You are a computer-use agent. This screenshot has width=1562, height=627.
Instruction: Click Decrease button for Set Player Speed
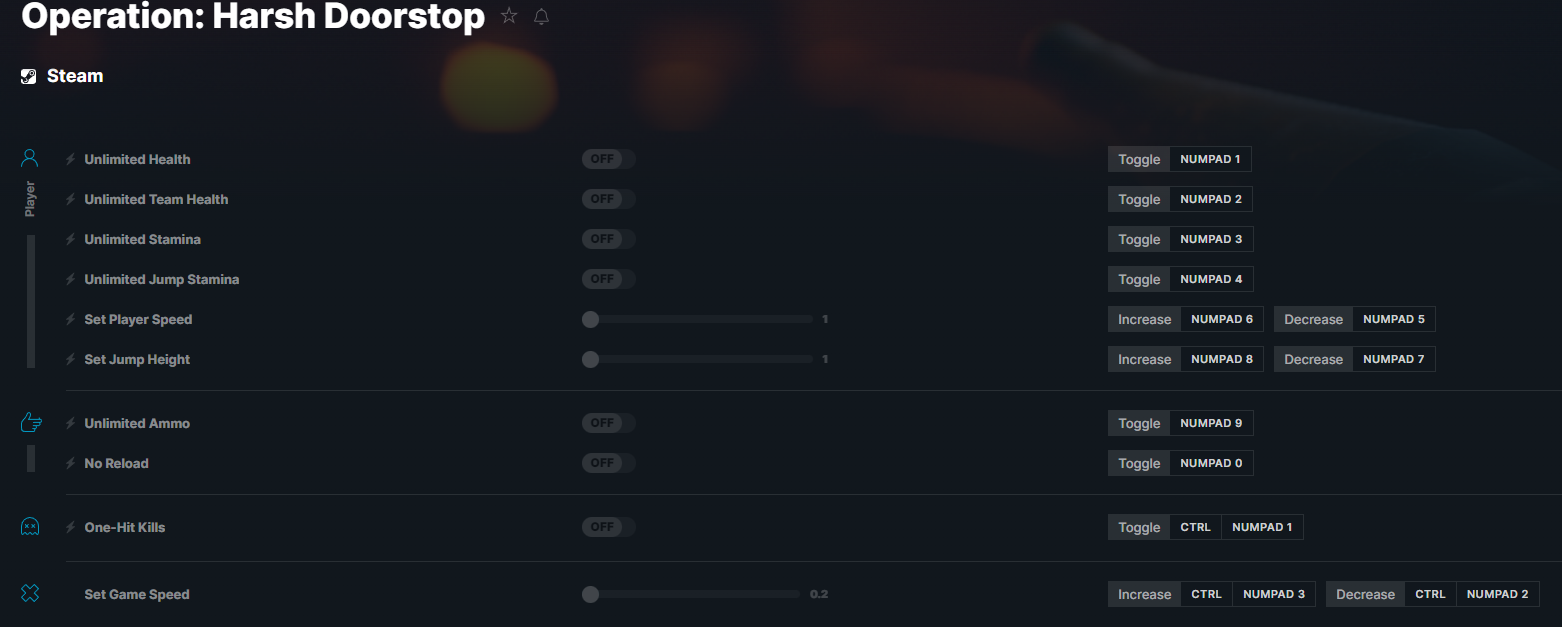click(1313, 319)
